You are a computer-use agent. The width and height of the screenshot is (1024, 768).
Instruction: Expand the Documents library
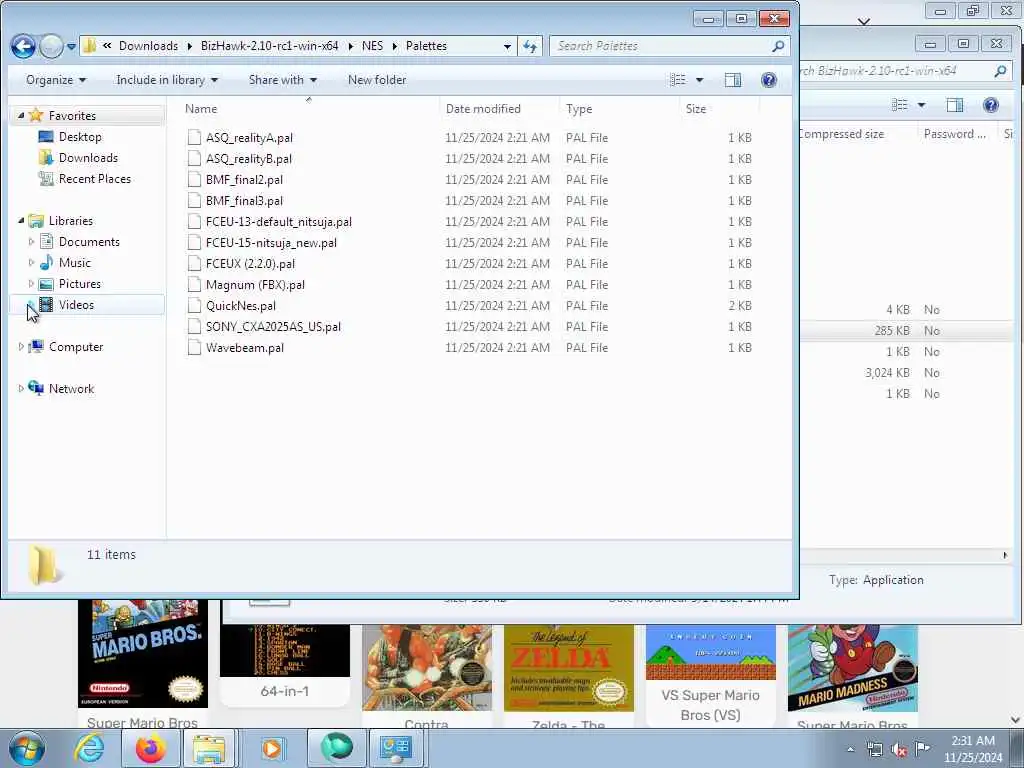(31, 242)
